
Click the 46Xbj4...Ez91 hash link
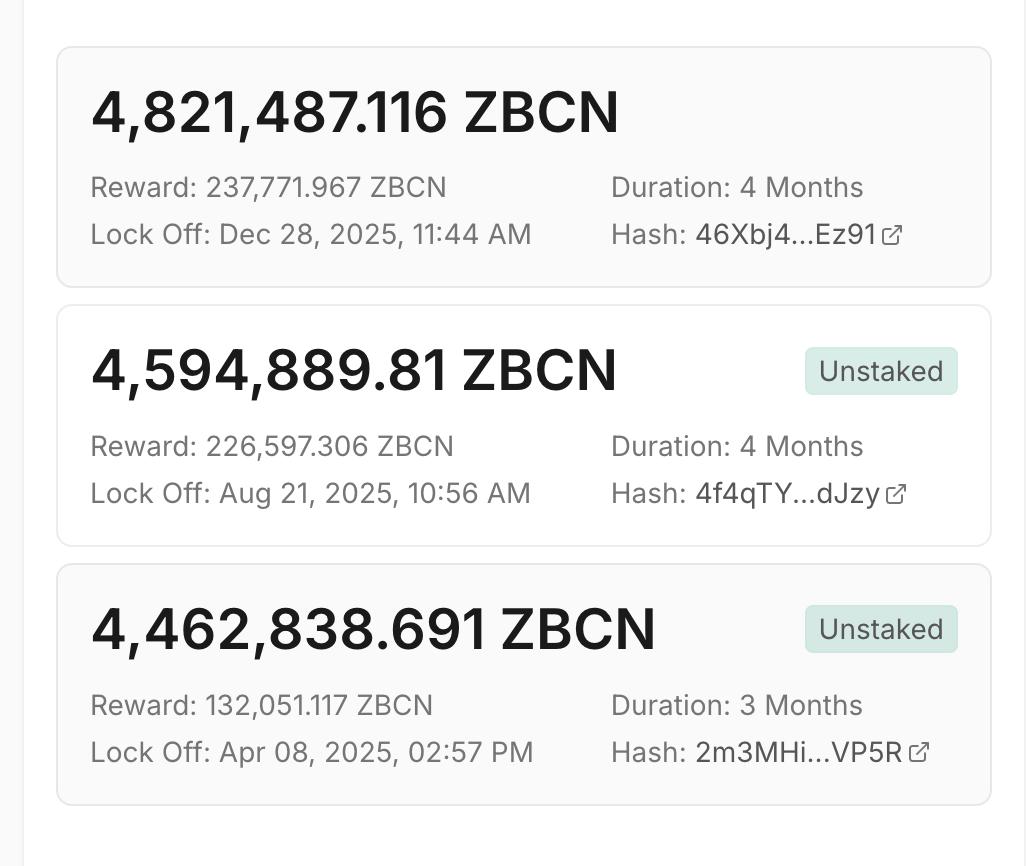point(785,234)
